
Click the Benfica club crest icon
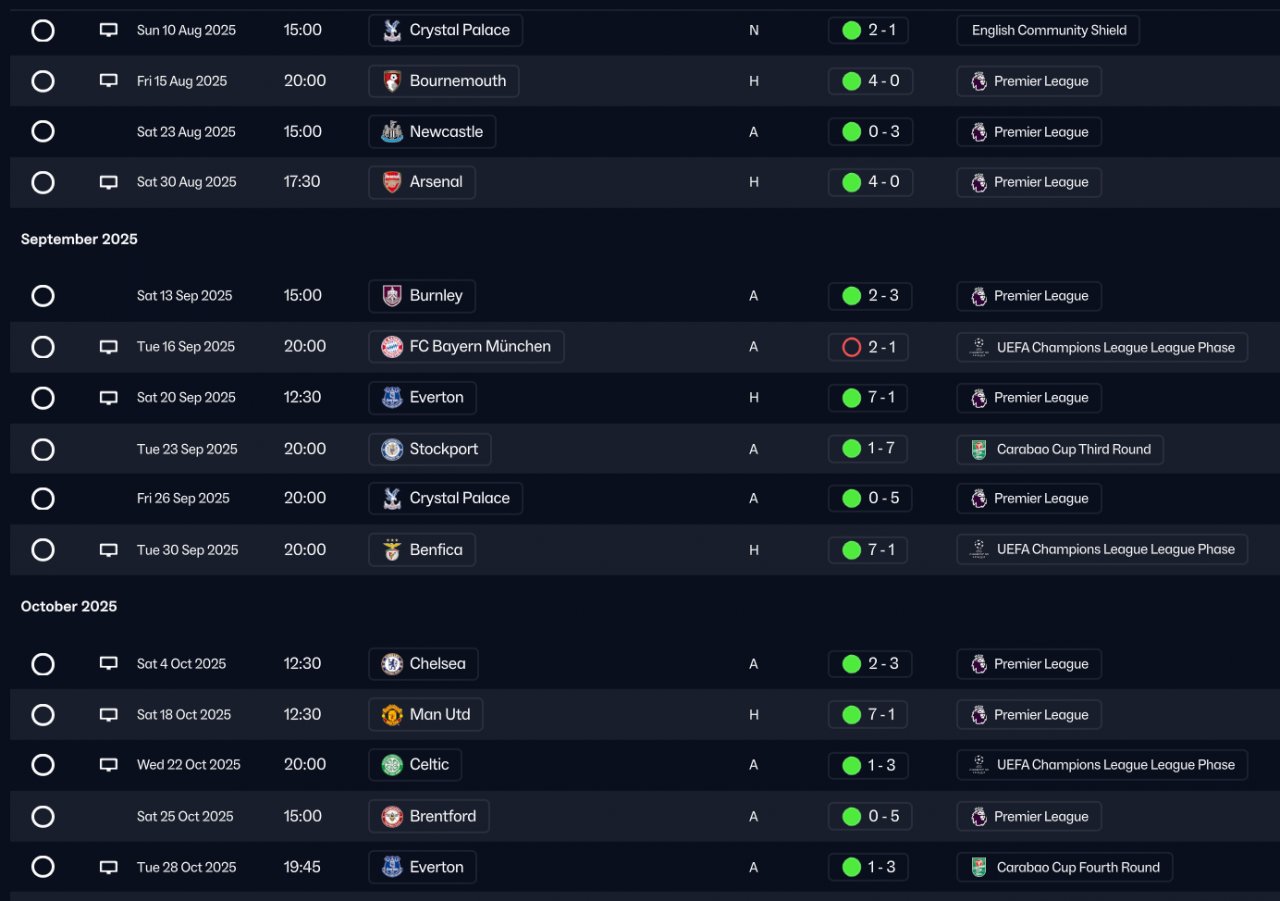pos(392,550)
